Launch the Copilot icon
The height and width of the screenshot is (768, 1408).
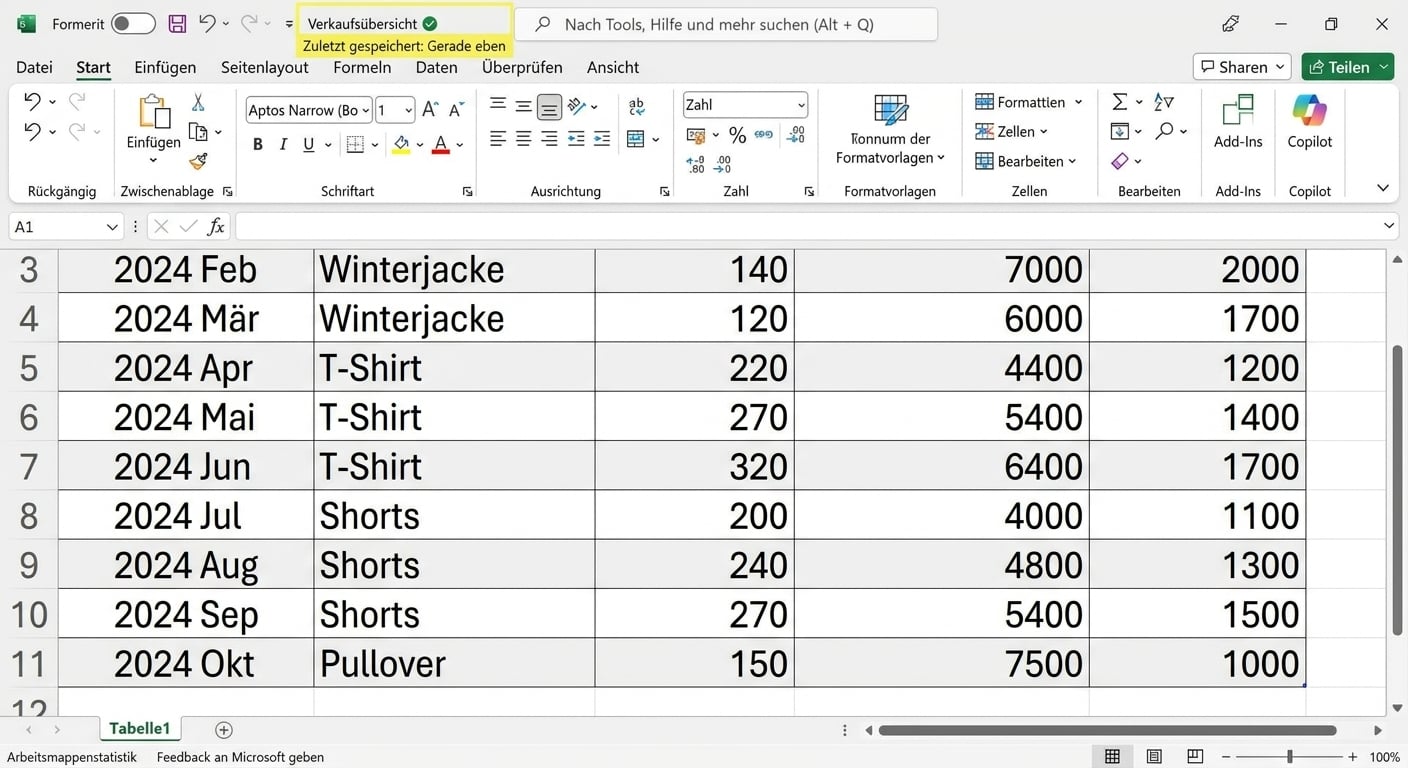point(1309,109)
